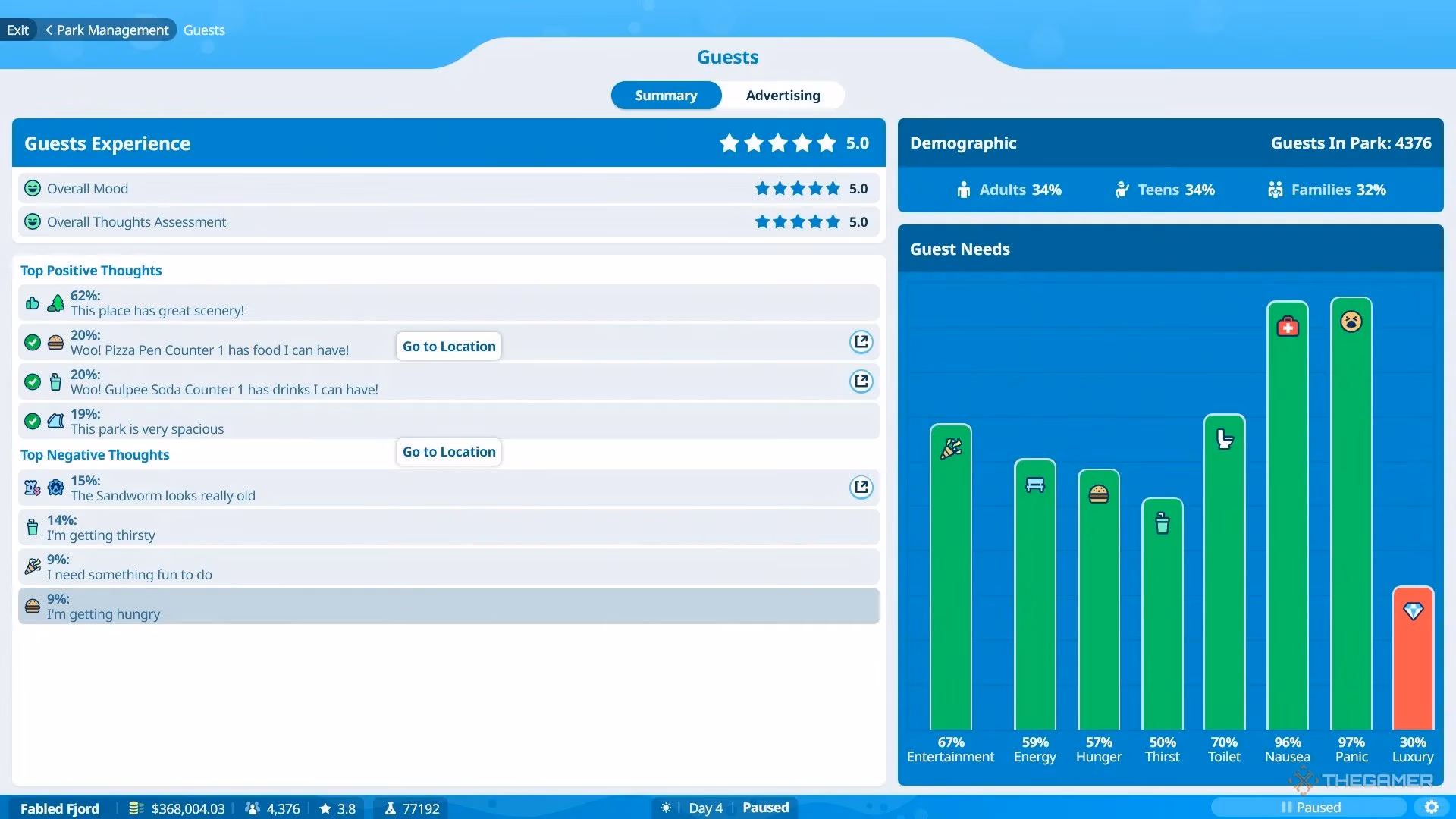The height and width of the screenshot is (819, 1456).
Task: Open location link for Sandworm thought
Action: coord(861,488)
